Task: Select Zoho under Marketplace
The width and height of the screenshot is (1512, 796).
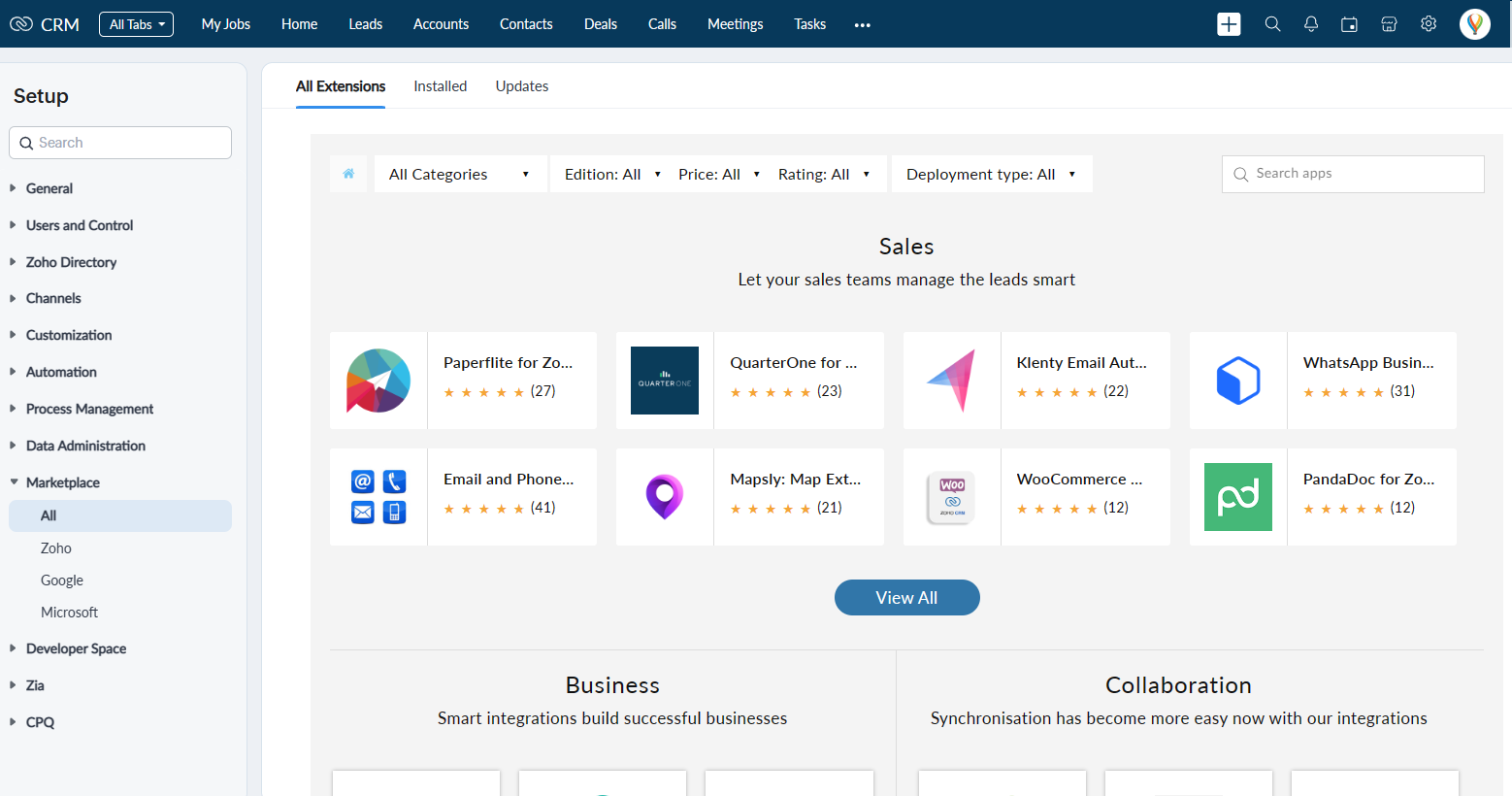Action: (x=56, y=548)
